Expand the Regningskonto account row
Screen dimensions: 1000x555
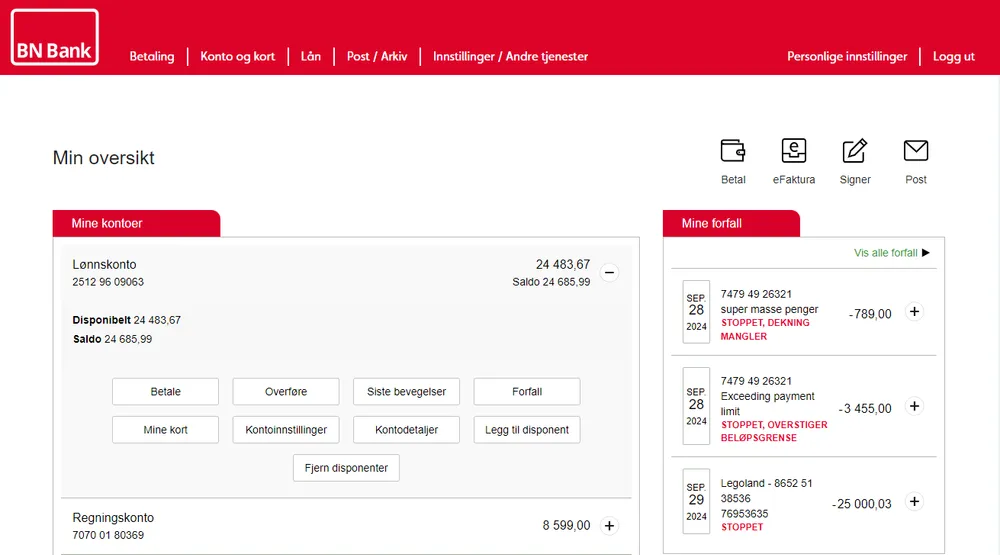click(x=610, y=525)
